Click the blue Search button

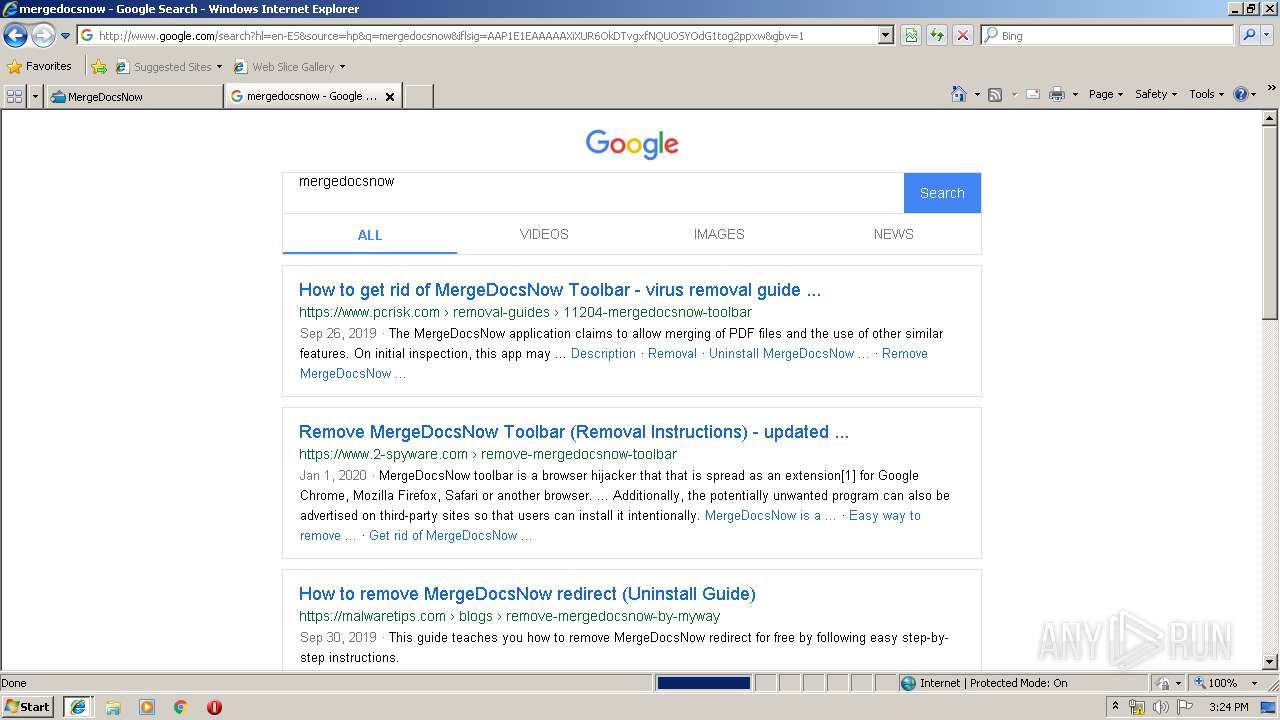coord(942,193)
